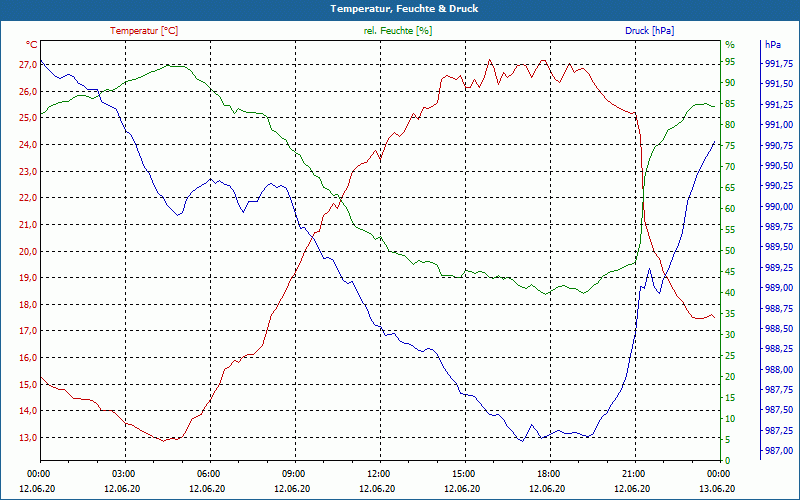Click the 15,0 temperature axis value
The height and width of the screenshot is (500, 800).
pyautogui.click(x=28, y=385)
